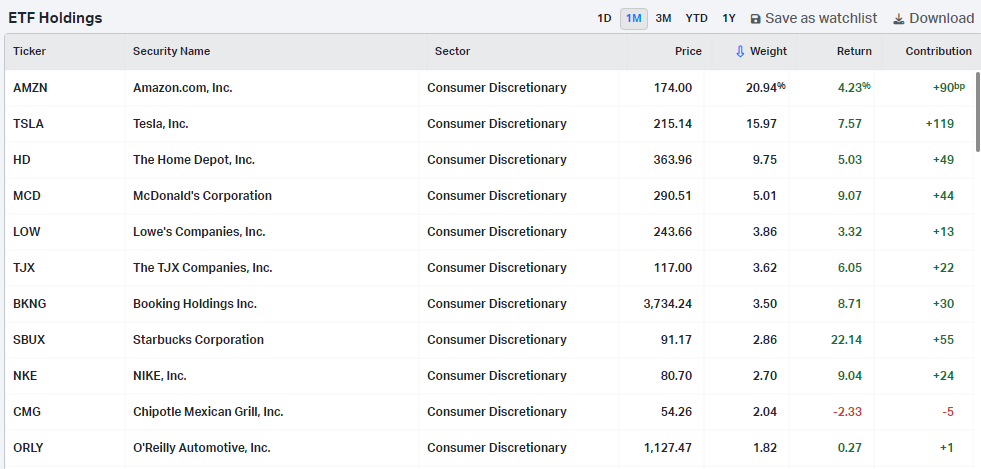
Task: Click Save as watchlist link
Action: 821,19
